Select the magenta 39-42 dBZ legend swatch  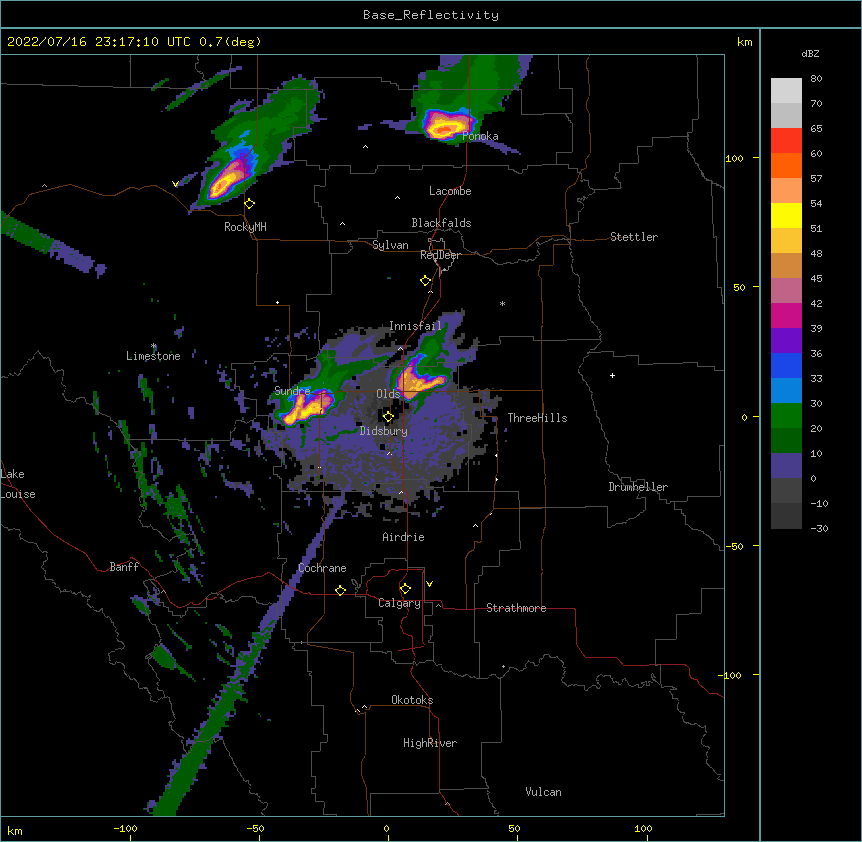click(x=786, y=315)
